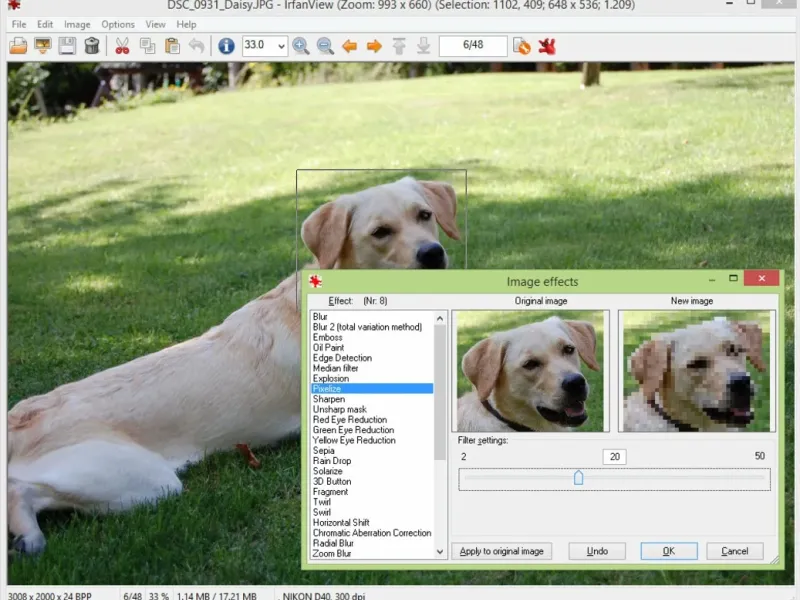Zoom in with the magnifier plus icon
The width and height of the screenshot is (800, 600).
click(x=301, y=45)
